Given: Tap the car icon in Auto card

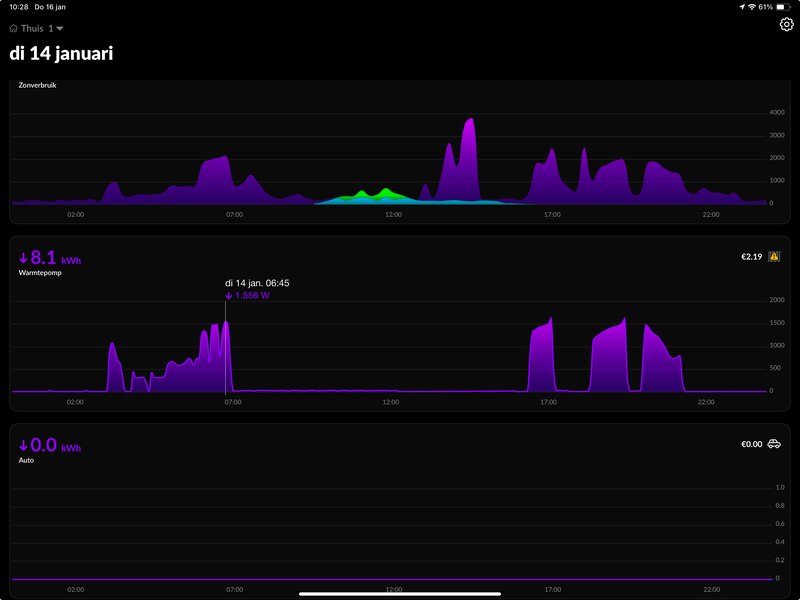Looking at the screenshot, I should 774,444.
